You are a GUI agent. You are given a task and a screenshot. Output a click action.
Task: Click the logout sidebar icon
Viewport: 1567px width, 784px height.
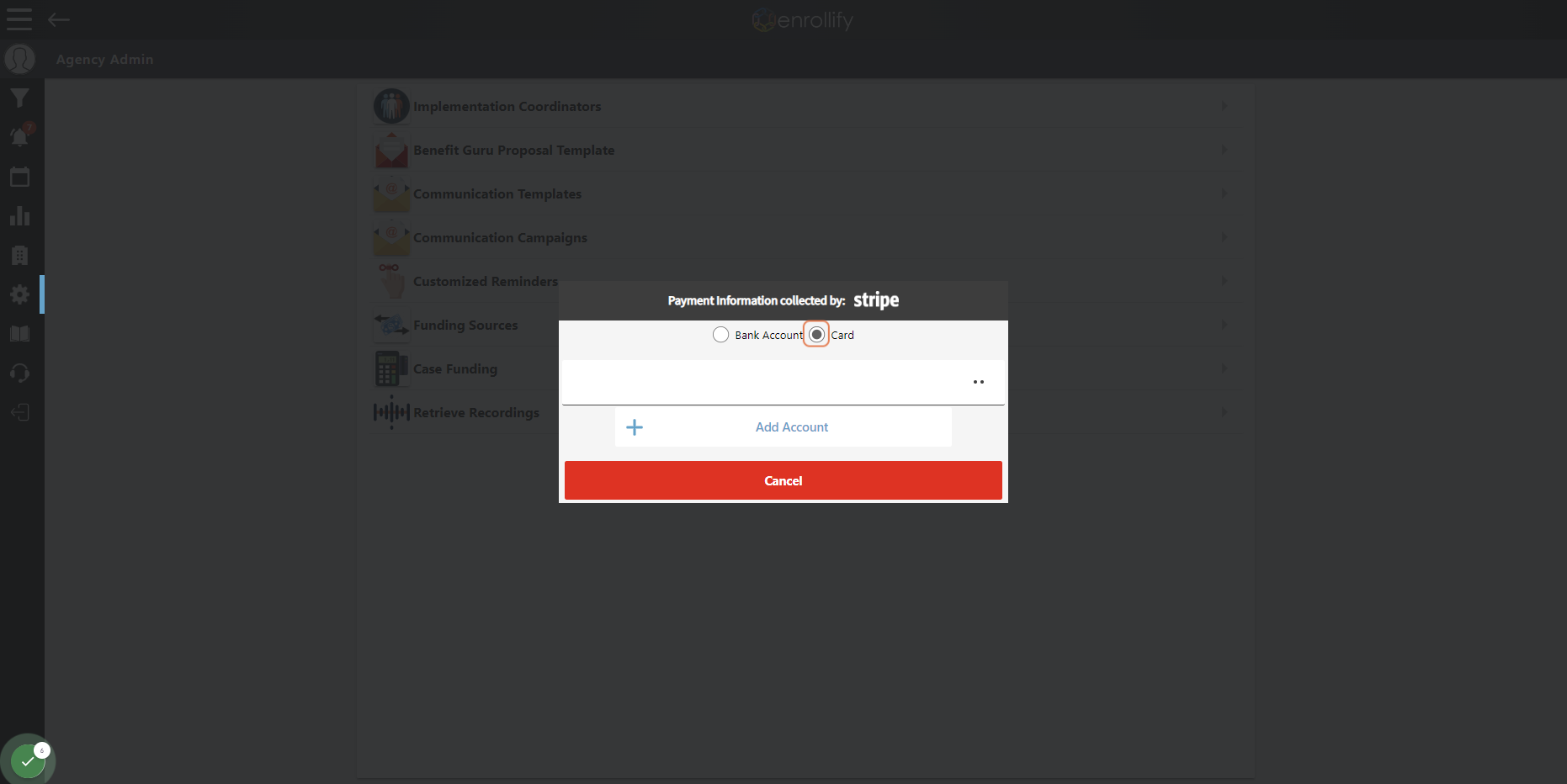[19, 412]
